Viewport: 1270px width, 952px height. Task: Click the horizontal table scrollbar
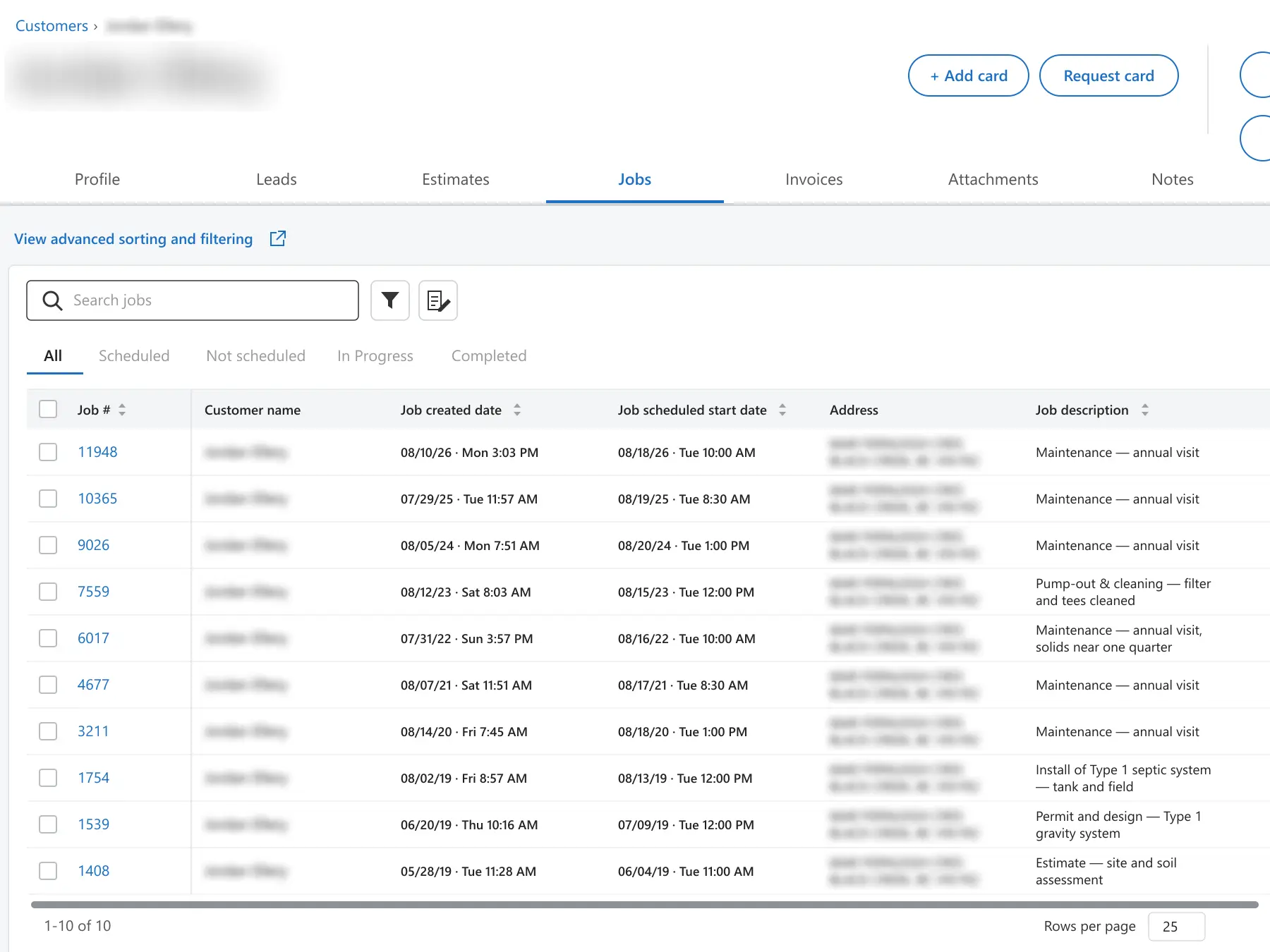[645, 905]
